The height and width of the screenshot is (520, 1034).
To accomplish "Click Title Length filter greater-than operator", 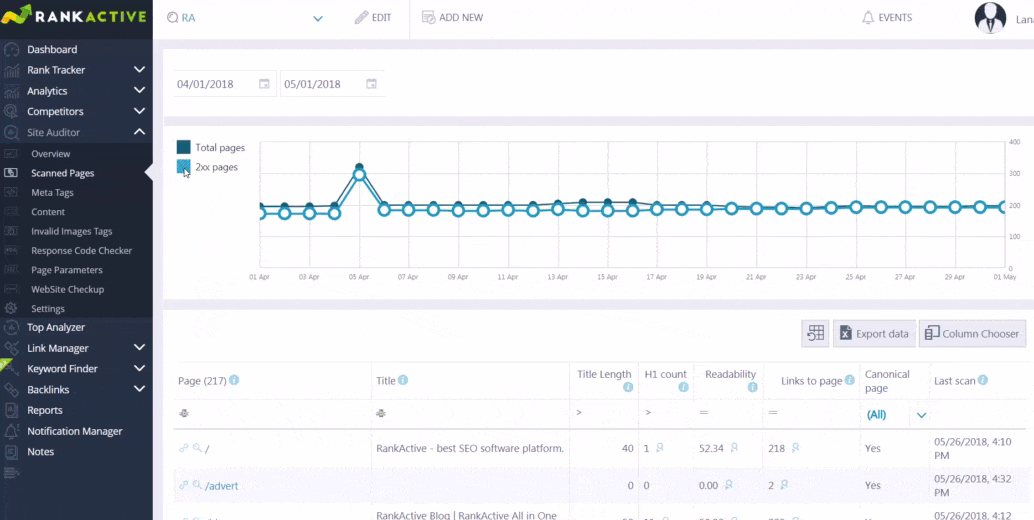I will coord(579,413).
